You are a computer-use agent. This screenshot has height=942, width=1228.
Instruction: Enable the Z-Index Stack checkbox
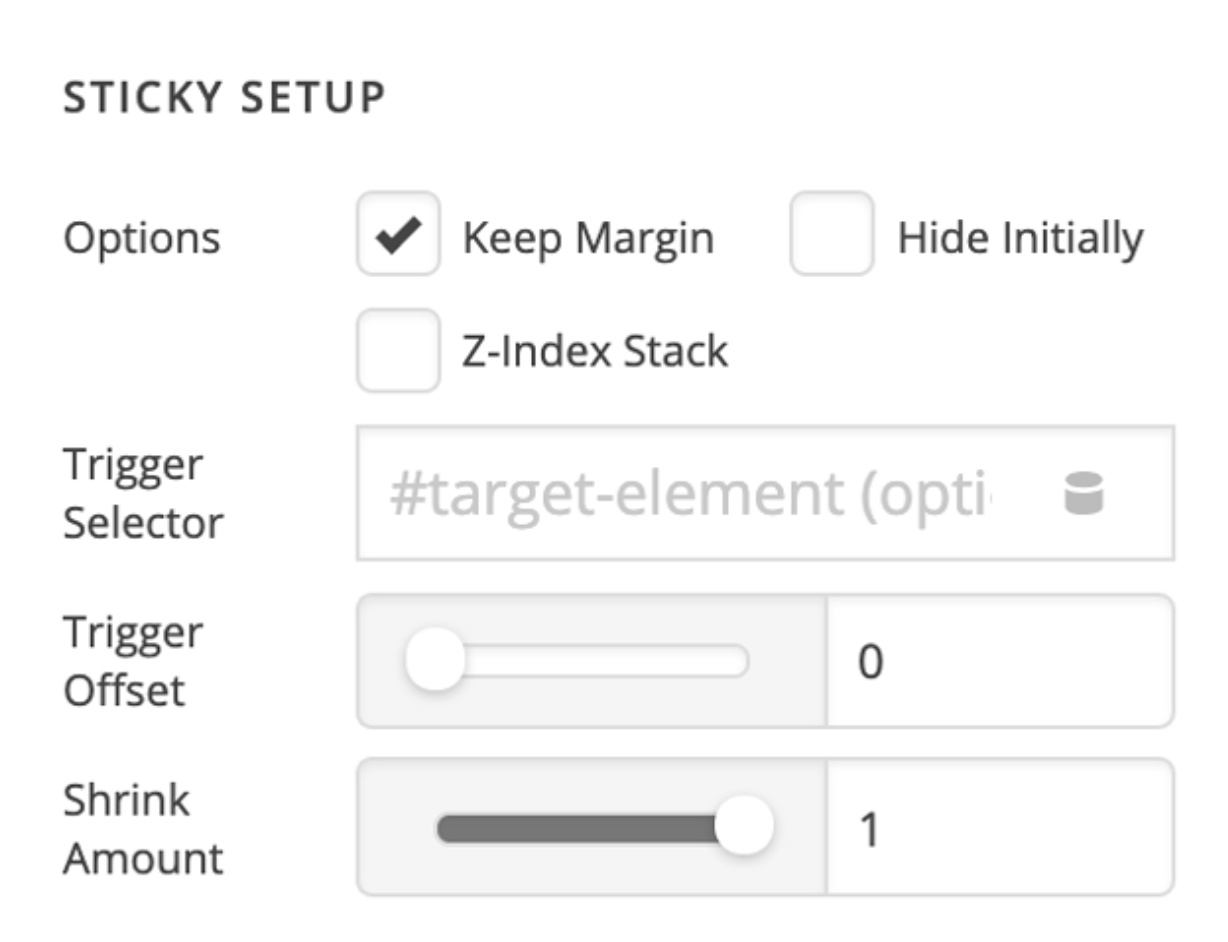coord(398,350)
